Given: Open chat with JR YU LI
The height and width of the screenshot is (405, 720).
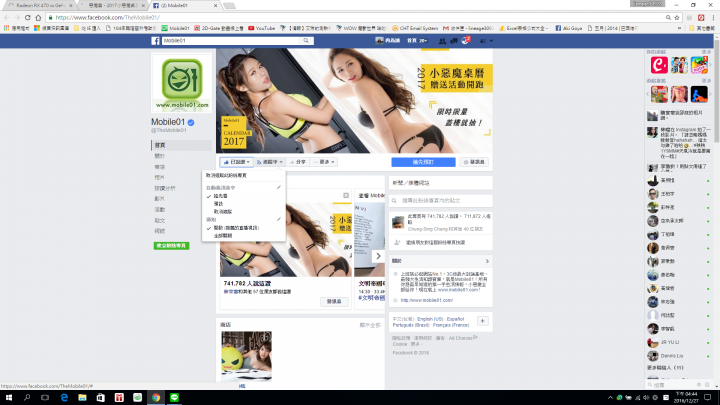Looking at the screenshot, I should [679, 343].
